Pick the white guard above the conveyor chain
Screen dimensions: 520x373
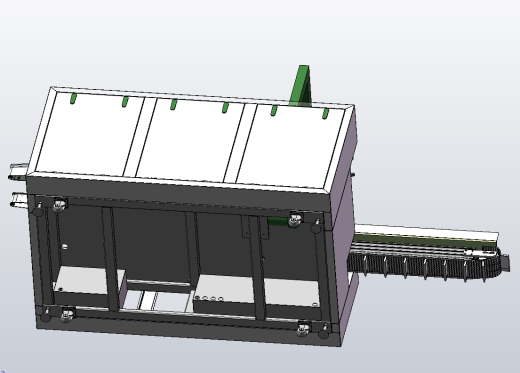pos(426,232)
